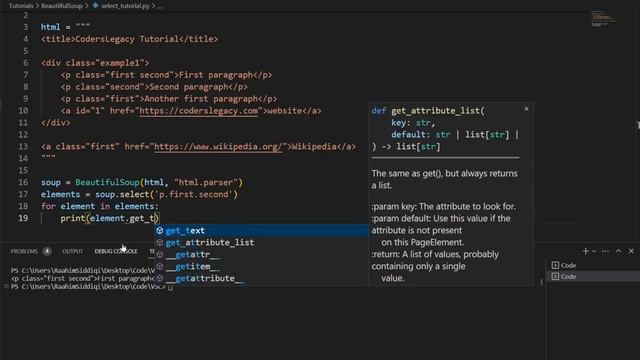
Task: Click line number 19 in the gutter
Action: coord(23,218)
